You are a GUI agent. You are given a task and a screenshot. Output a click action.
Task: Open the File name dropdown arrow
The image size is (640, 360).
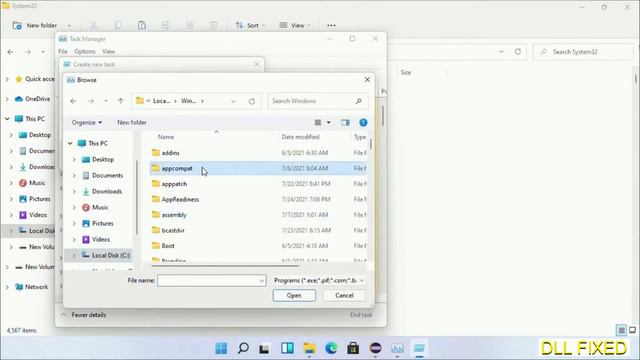261,280
